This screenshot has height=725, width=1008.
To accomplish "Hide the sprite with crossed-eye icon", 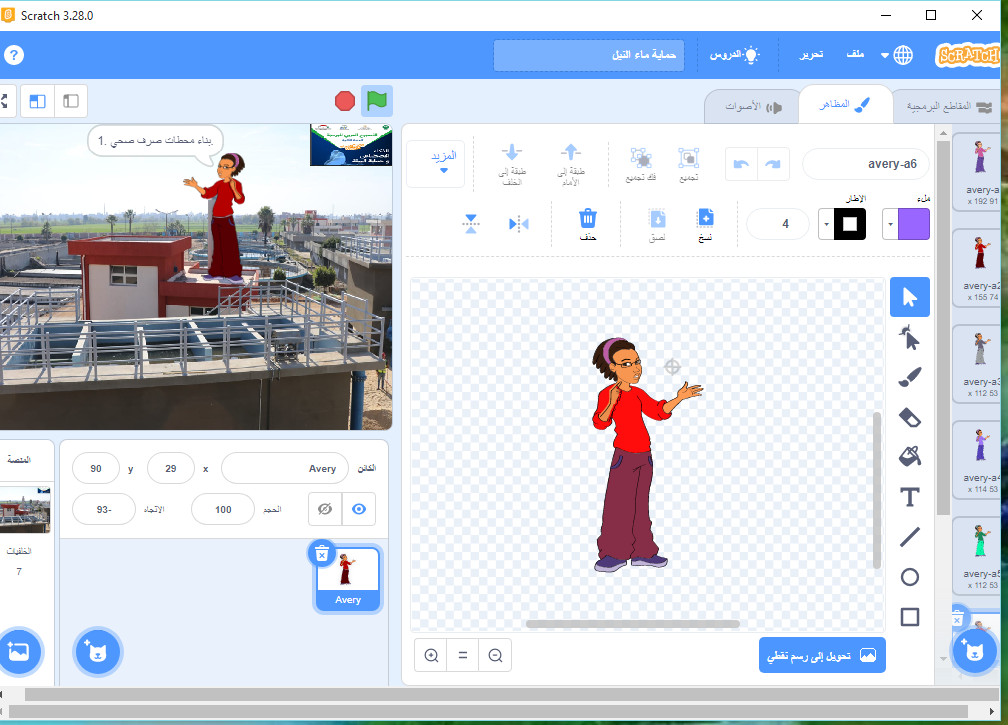I will click(x=325, y=509).
